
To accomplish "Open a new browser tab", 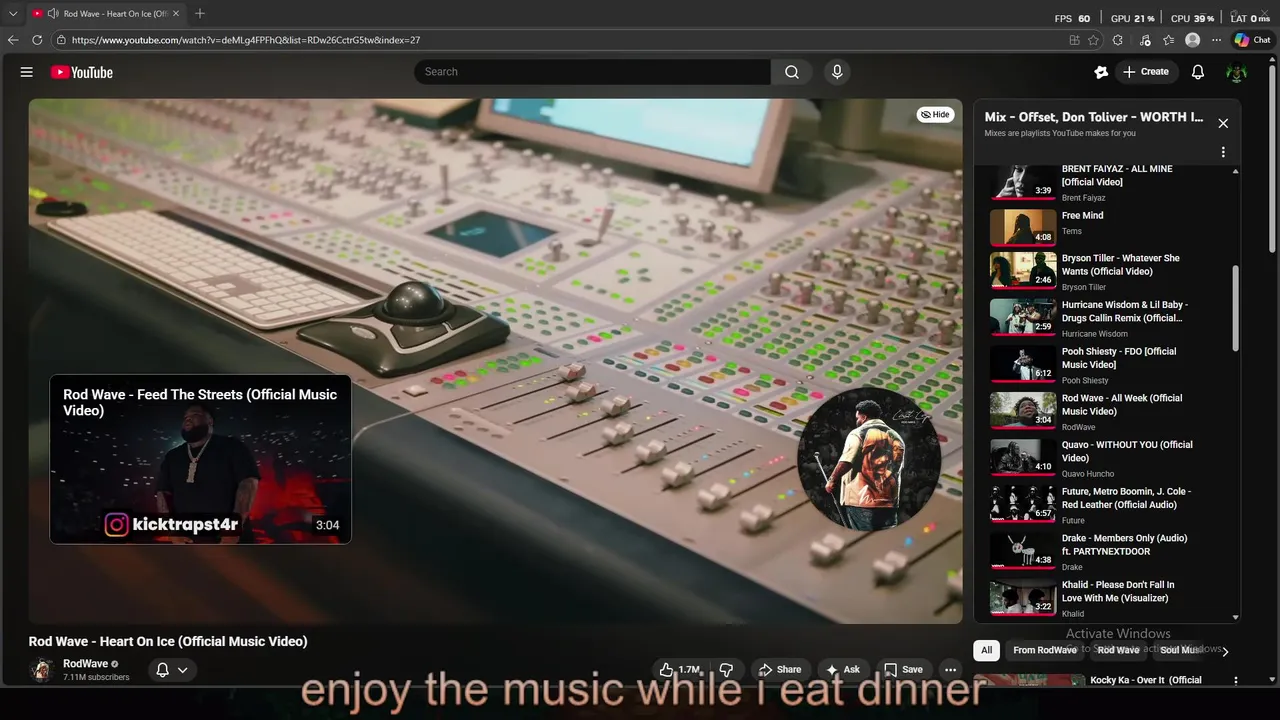I will [x=200, y=14].
